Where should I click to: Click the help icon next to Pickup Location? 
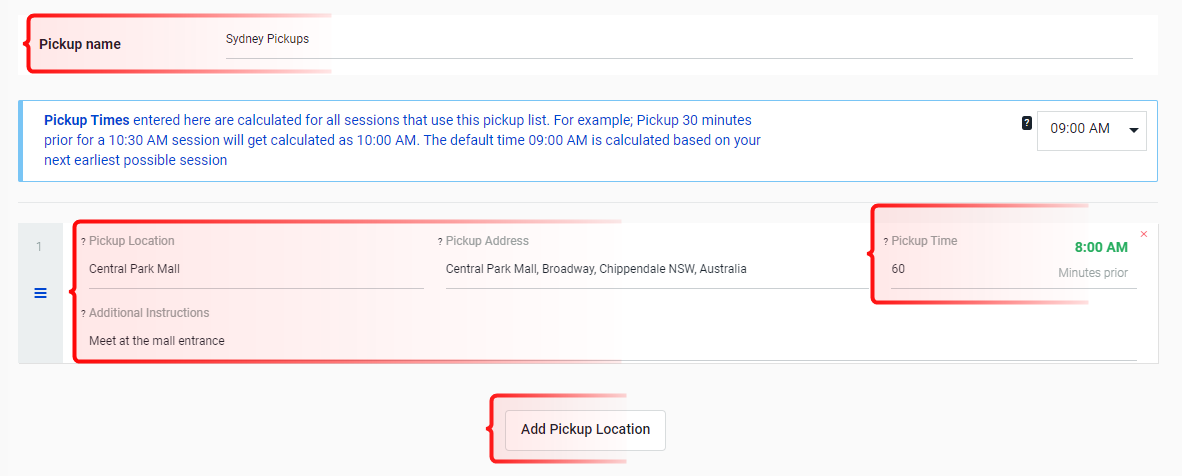[x=83, y=242]
